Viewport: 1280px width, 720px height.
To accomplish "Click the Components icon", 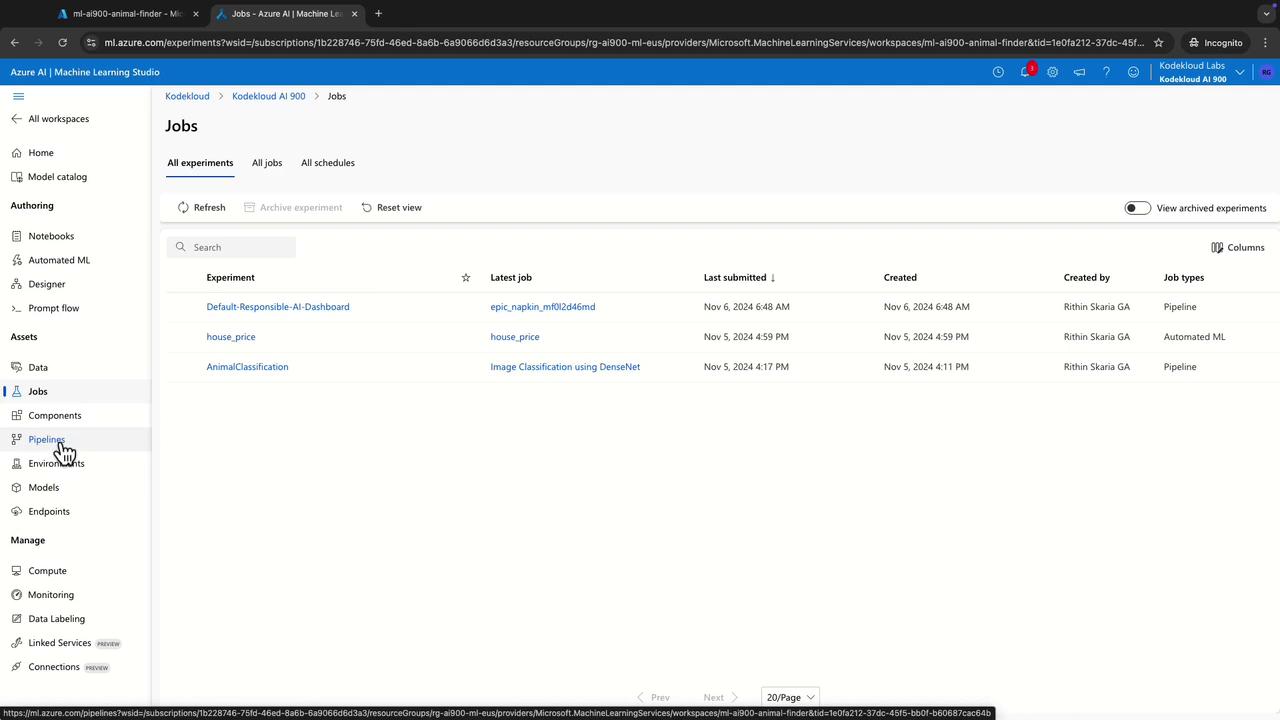I will pyautogui.click(x=17, y=415).
